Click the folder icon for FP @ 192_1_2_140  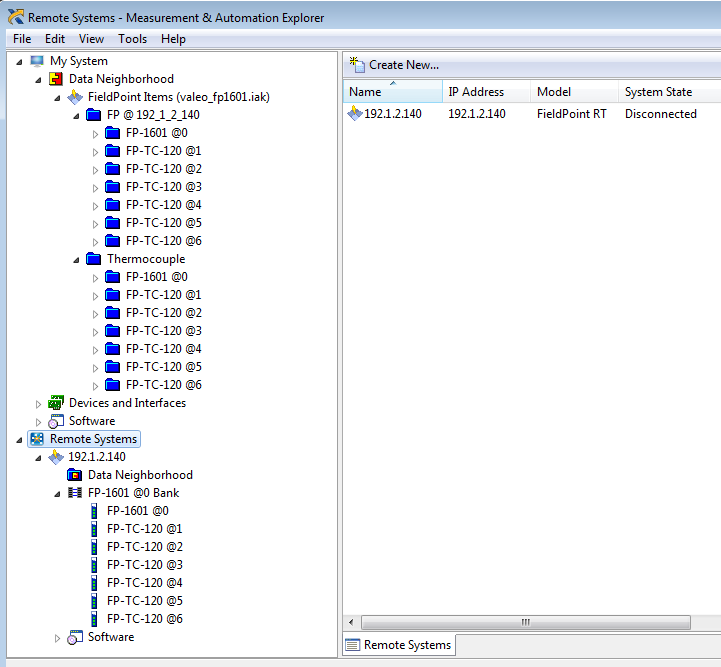click(93, 115)
